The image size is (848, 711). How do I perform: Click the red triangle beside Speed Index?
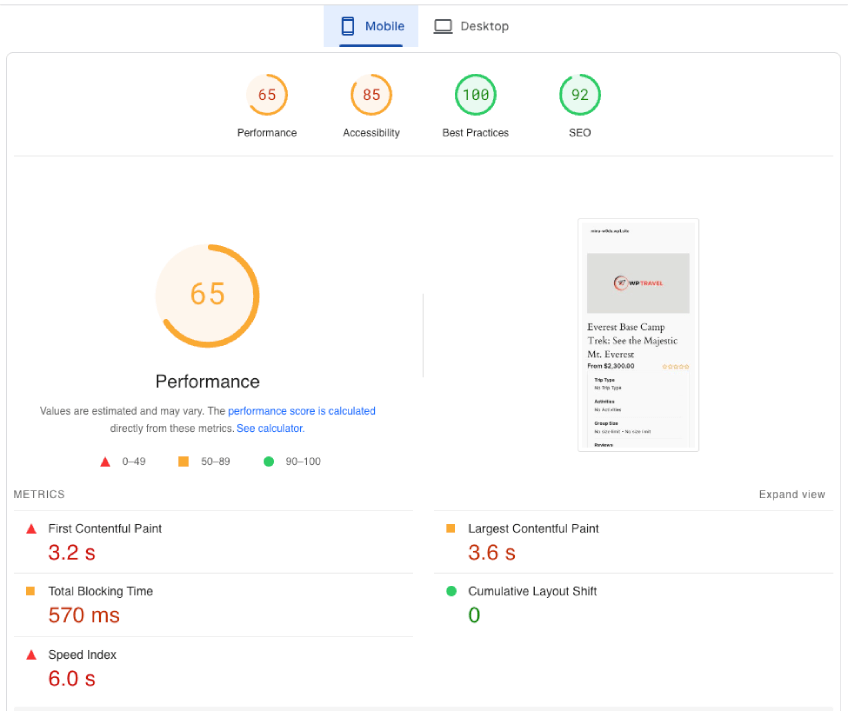point(31,655)
